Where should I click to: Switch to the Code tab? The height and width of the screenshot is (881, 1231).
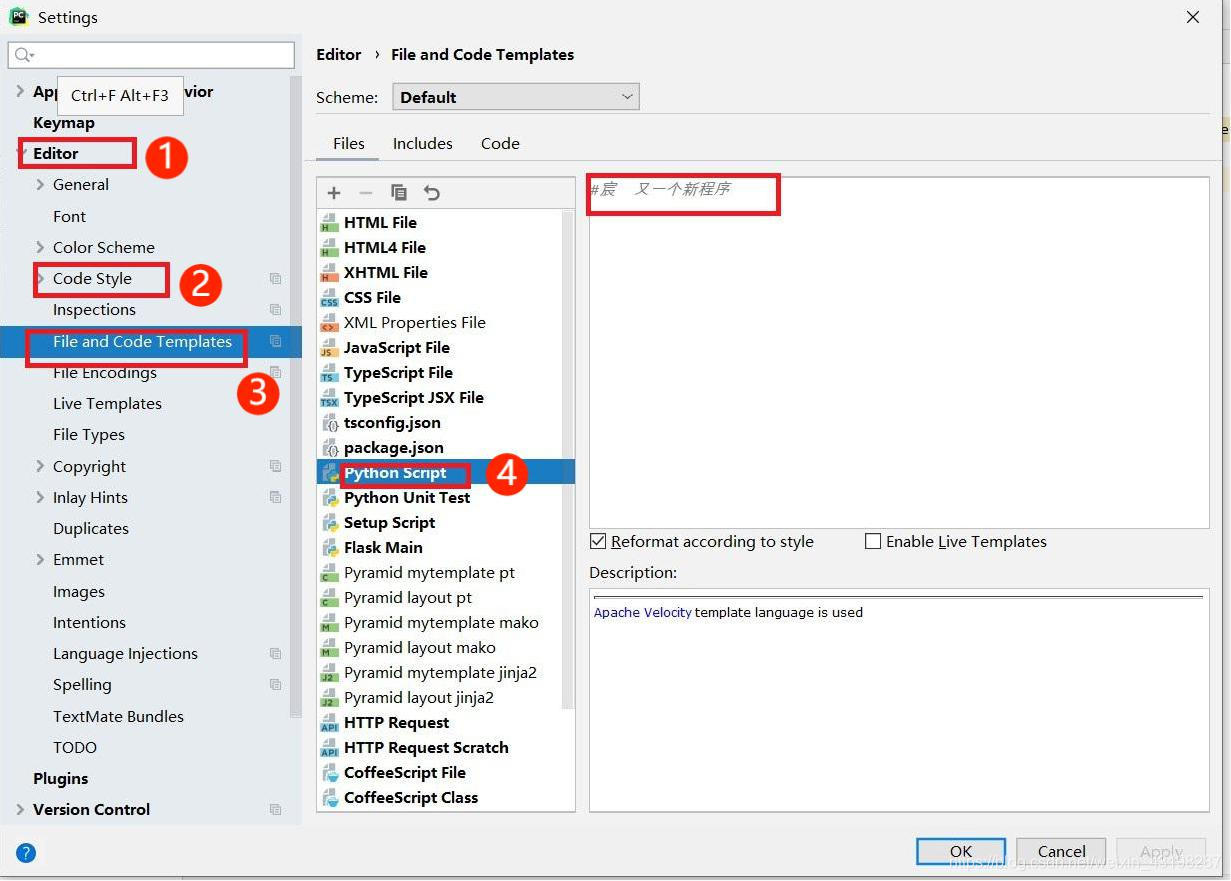point(500,143)
